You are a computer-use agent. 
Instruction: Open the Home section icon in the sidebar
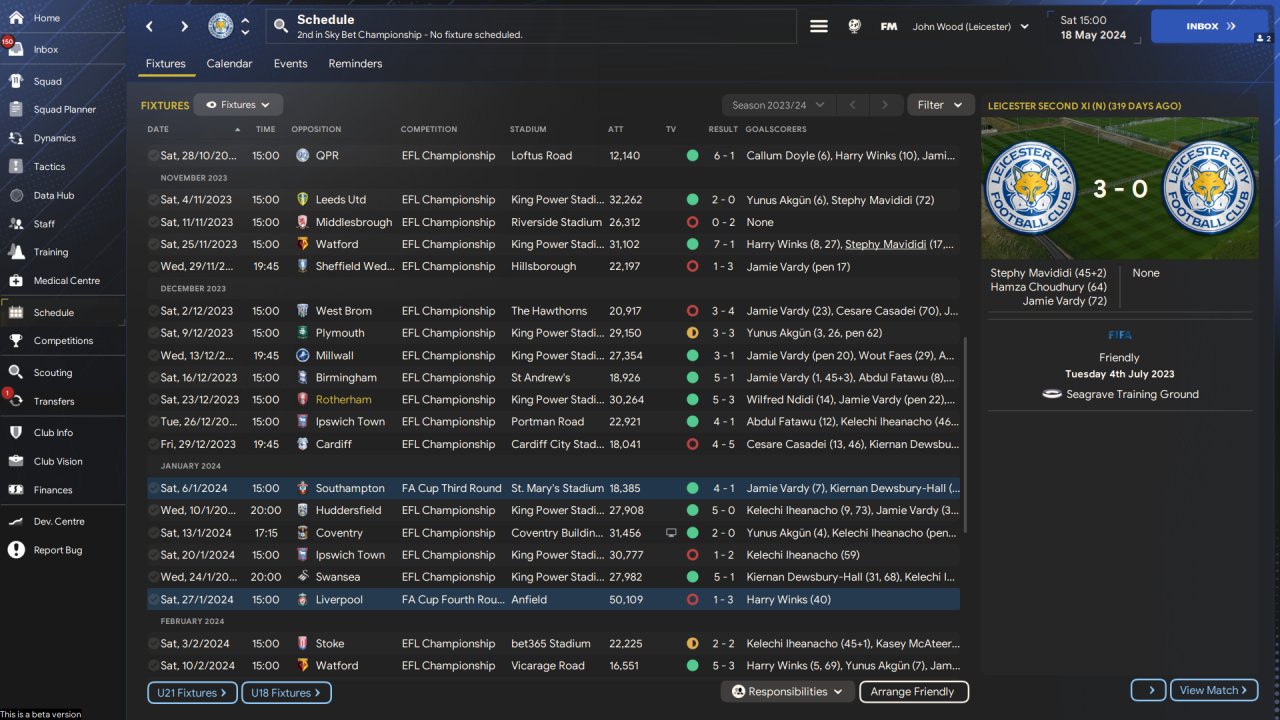[x=16, y=18]
